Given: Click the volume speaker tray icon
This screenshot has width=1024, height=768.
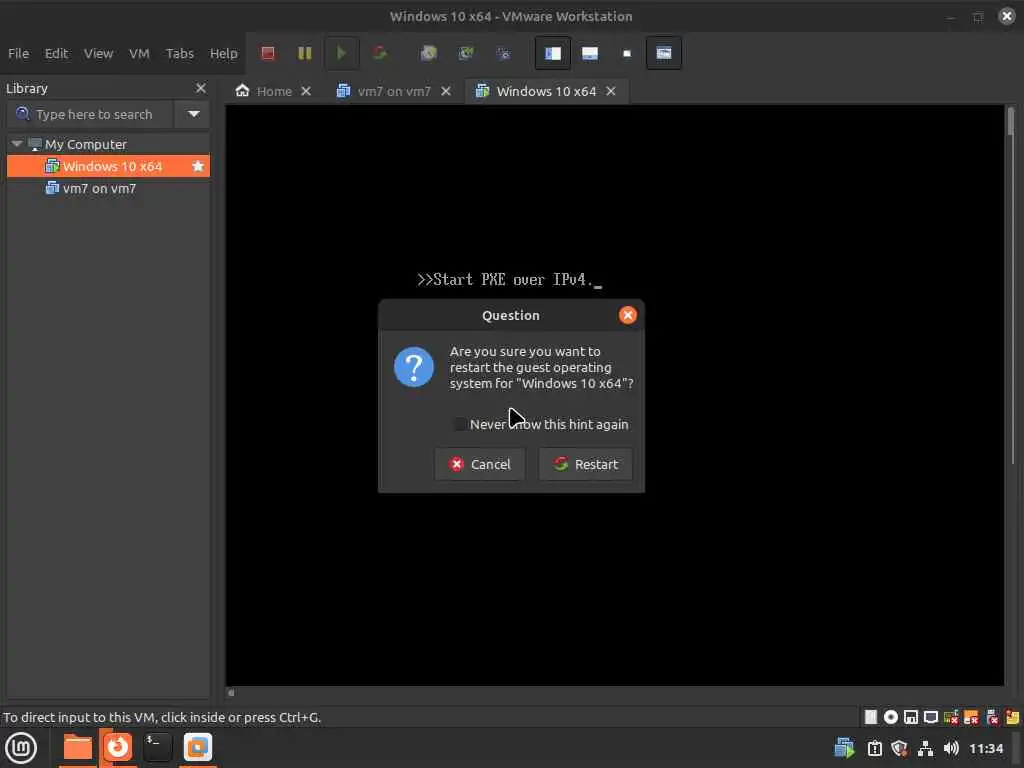Looking at the screenshot, I should 951,748.
